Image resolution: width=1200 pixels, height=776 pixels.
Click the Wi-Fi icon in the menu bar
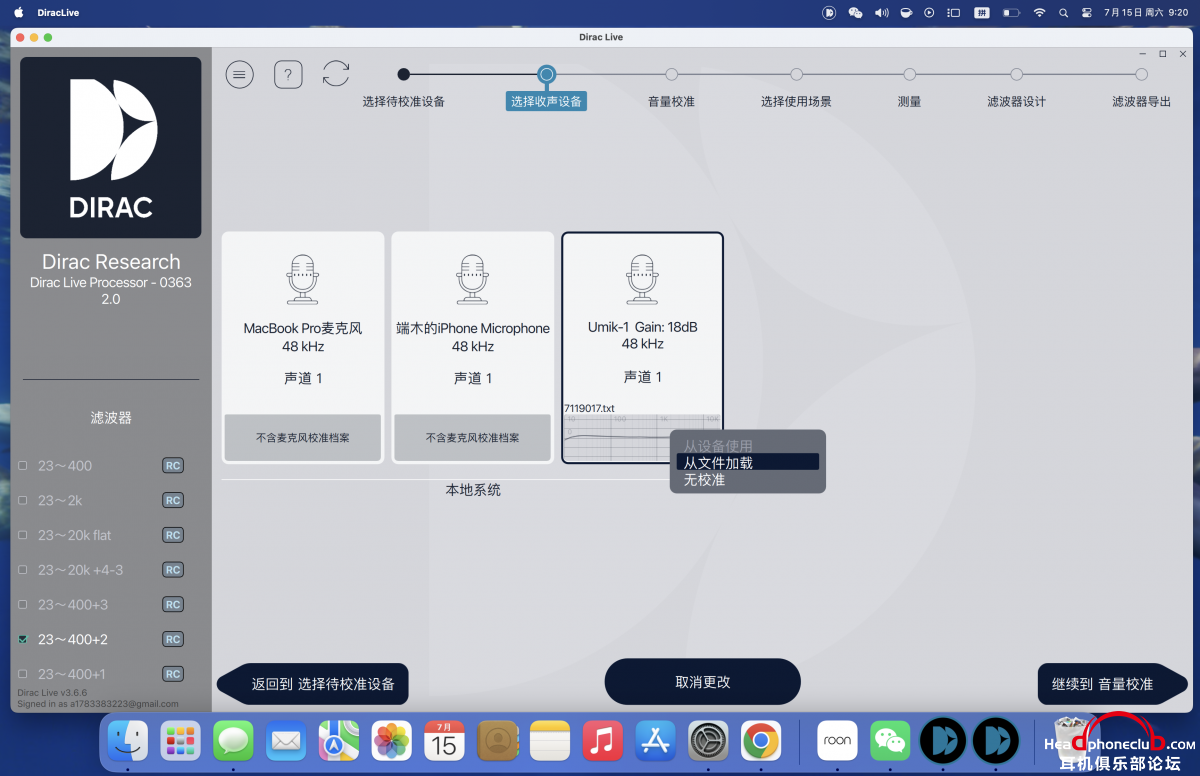point(1039,13)
